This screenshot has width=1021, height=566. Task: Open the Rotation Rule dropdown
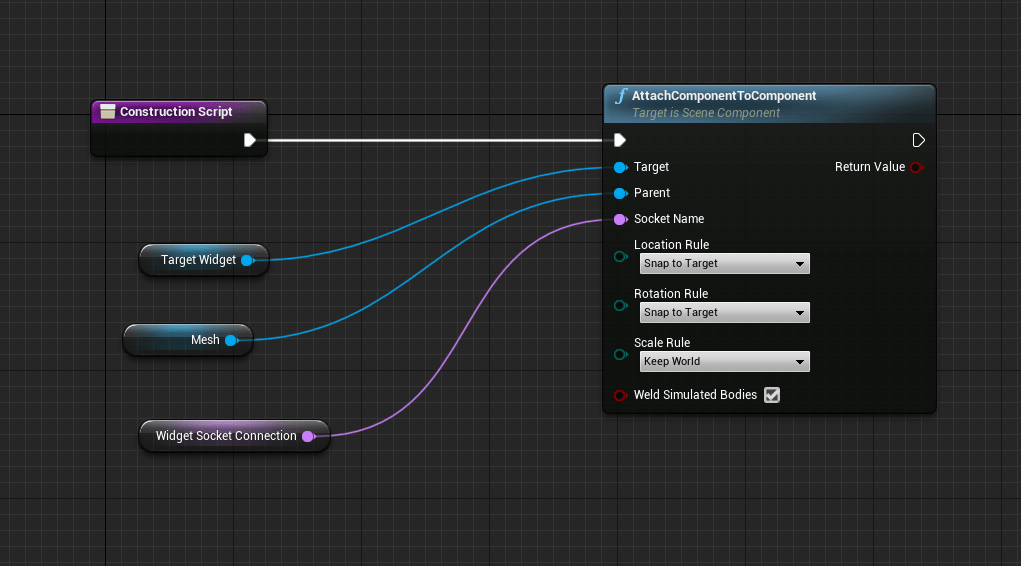click(x=724, y=313)
